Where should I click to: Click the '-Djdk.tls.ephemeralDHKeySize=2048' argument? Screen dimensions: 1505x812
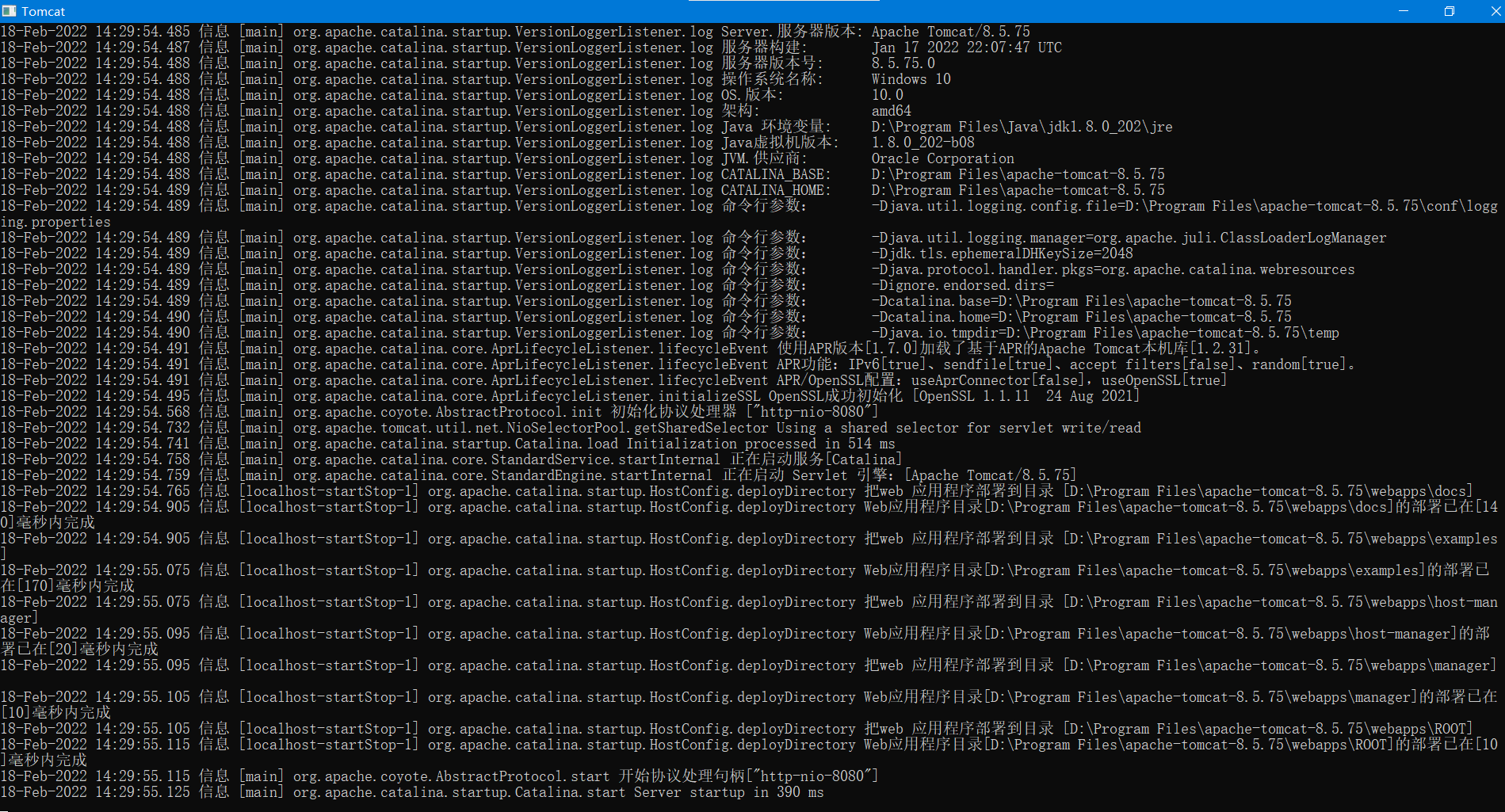1003,254
